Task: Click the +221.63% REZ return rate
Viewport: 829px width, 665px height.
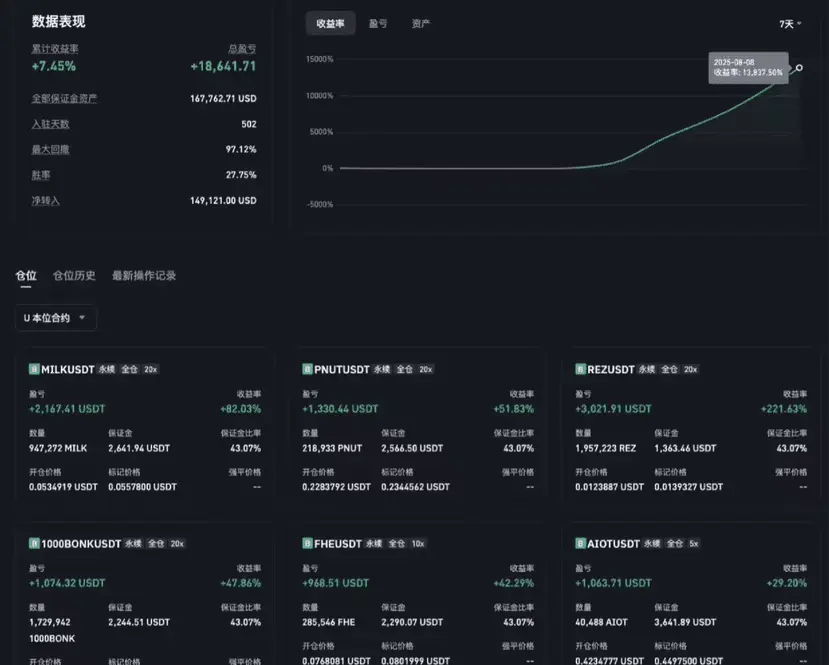Action: (784, 409)
